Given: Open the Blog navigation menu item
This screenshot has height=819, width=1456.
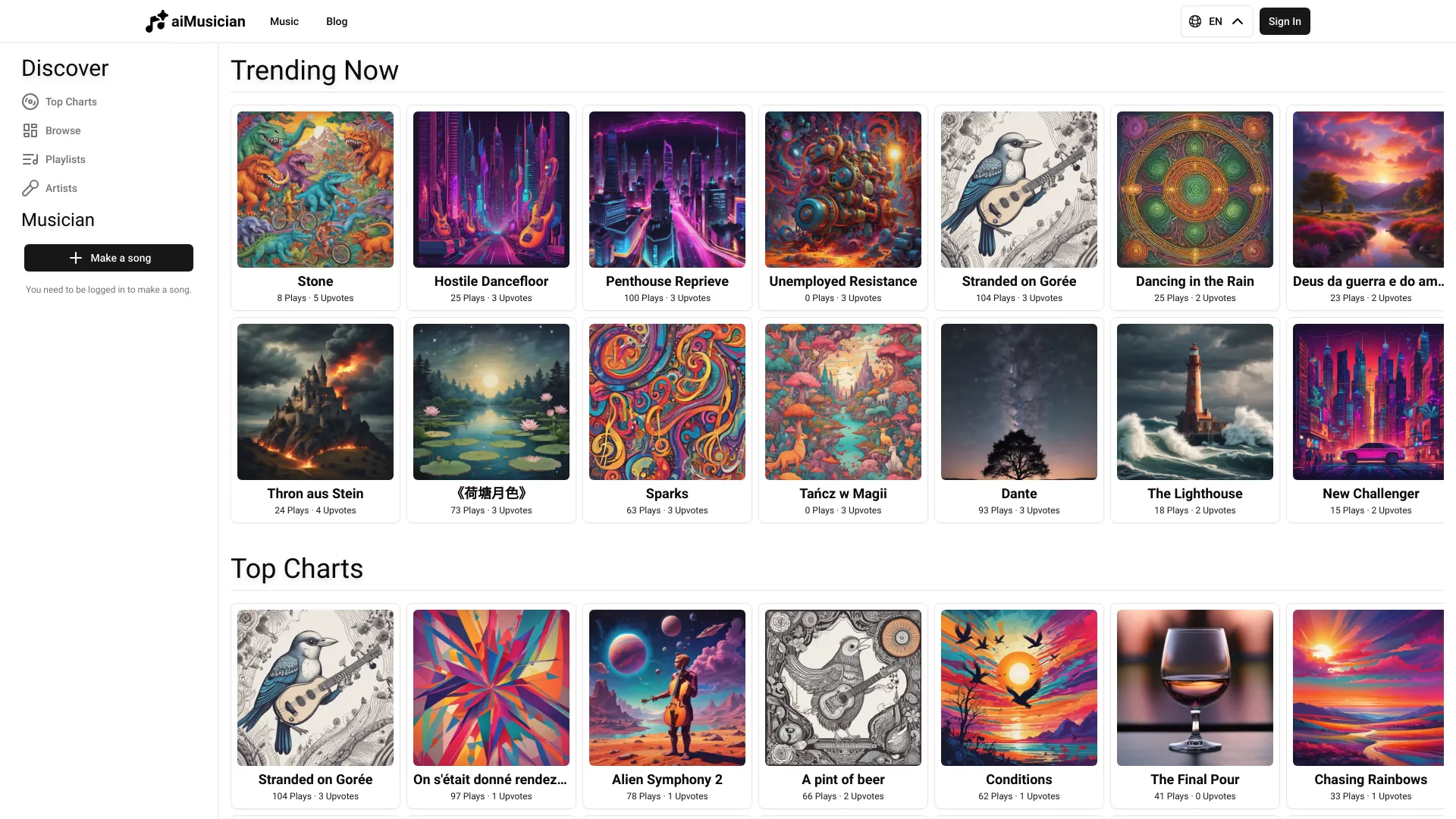Looking at the screenshot, I should (x=337, y=21).
